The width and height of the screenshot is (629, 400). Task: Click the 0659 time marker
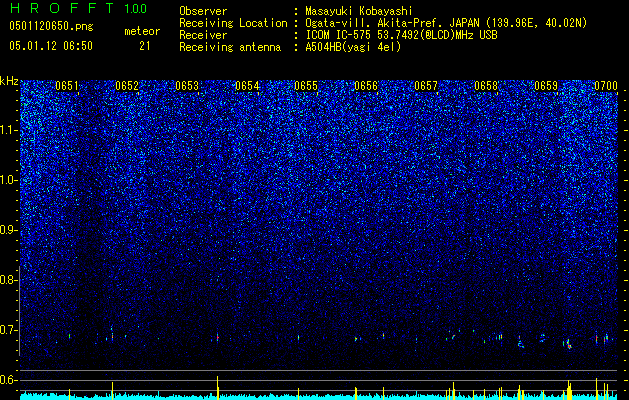click(546, 86)
